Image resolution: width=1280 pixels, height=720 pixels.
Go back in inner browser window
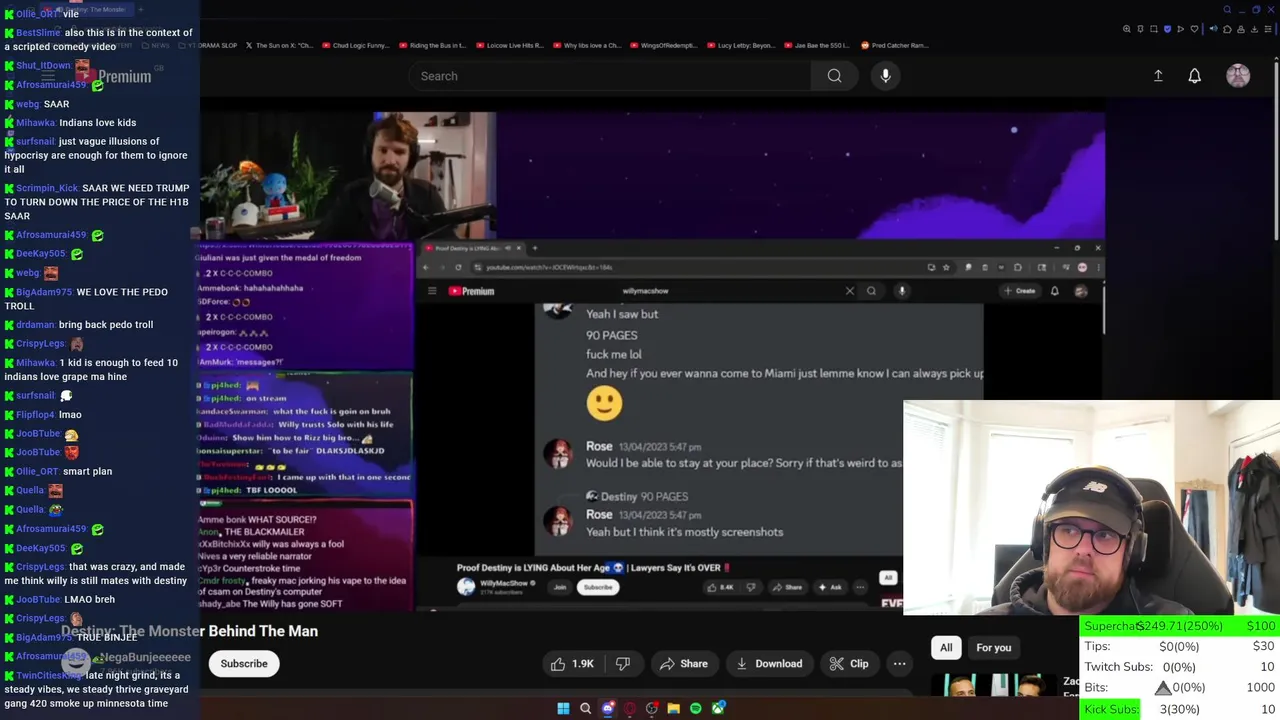tap(425, 267)
